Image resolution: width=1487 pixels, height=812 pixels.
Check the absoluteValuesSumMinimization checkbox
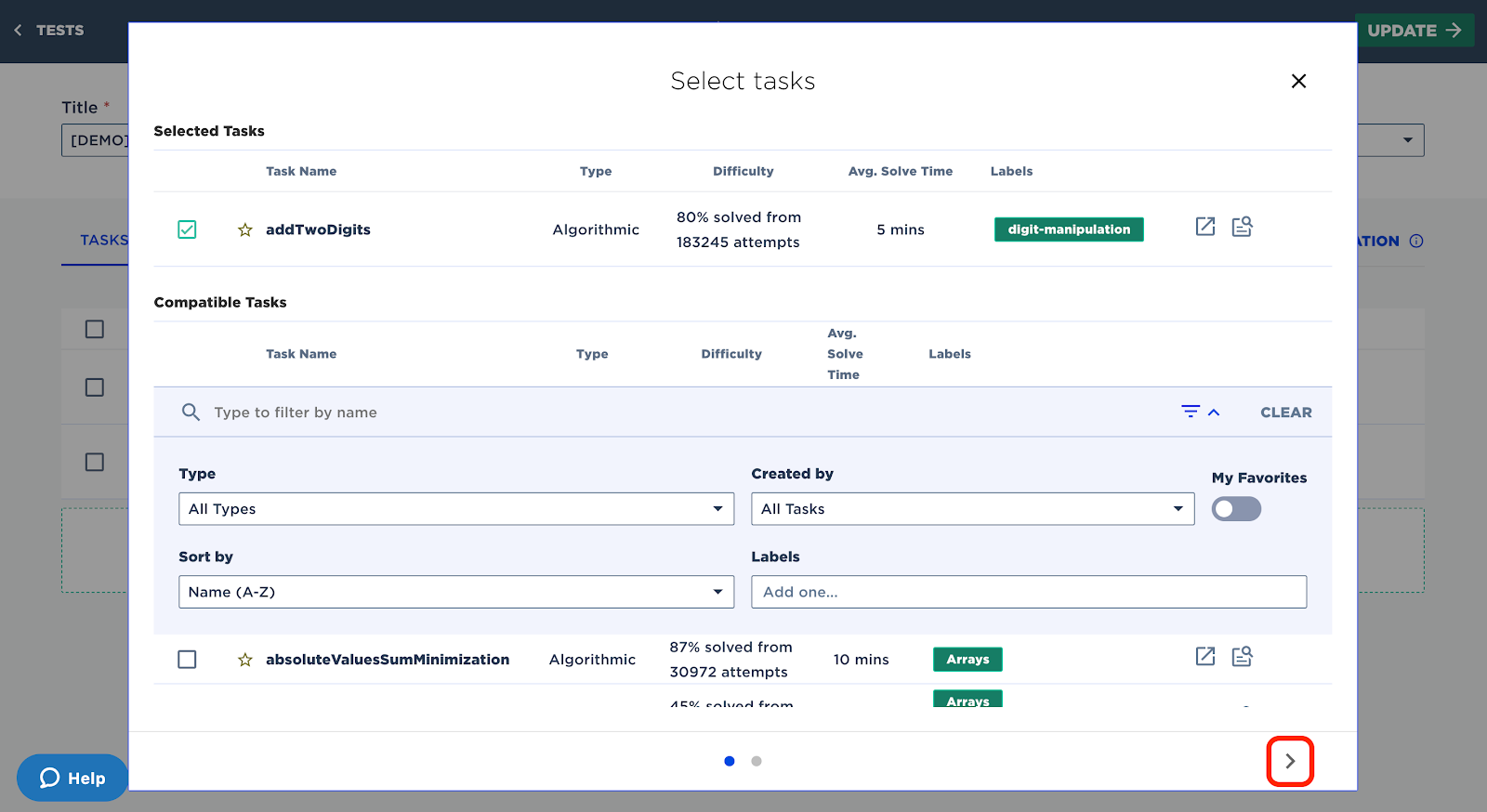[187, 660]
